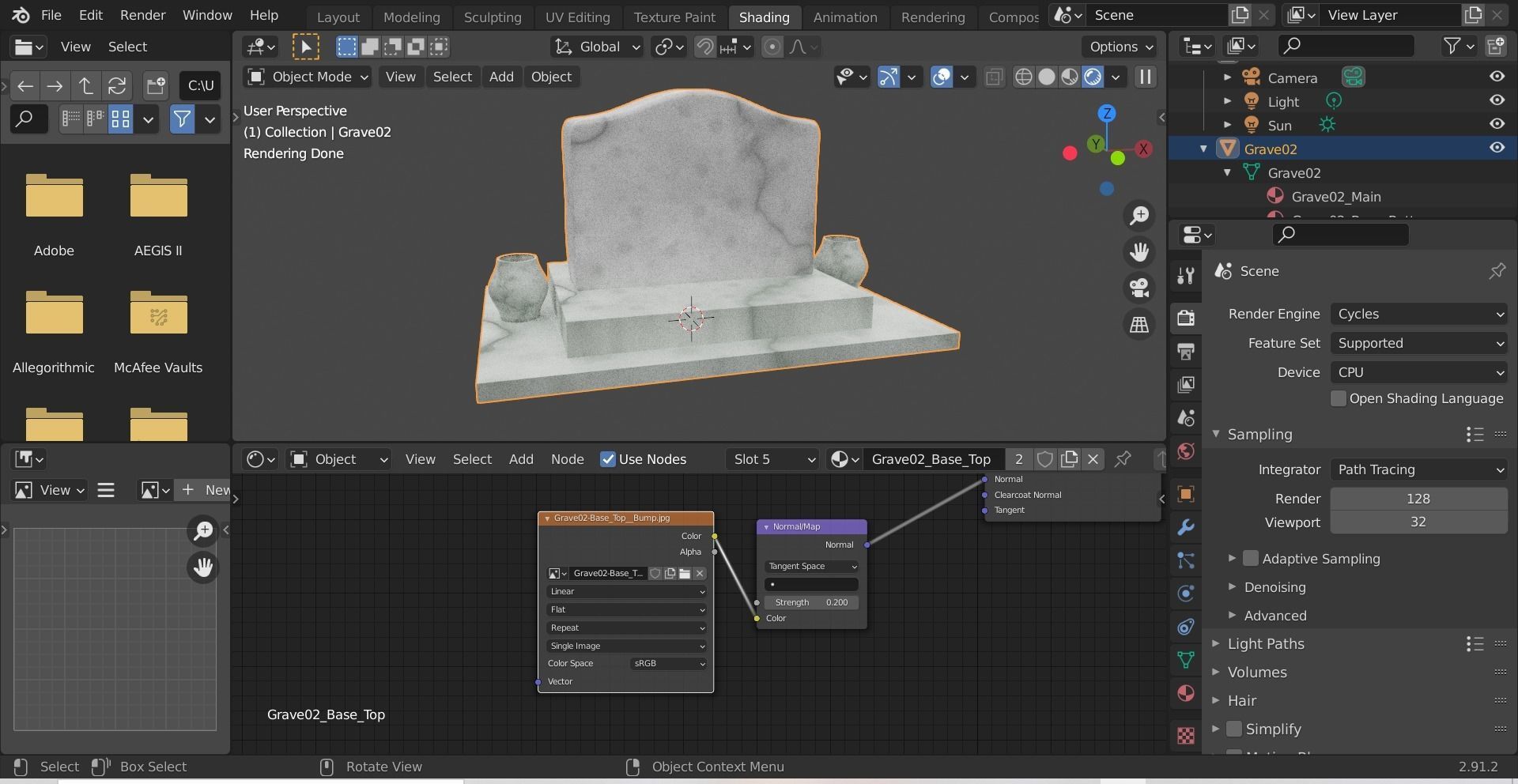Hide the Light object in outliner
This screenshot has width=1518, height=784.
coord(1497,100)
